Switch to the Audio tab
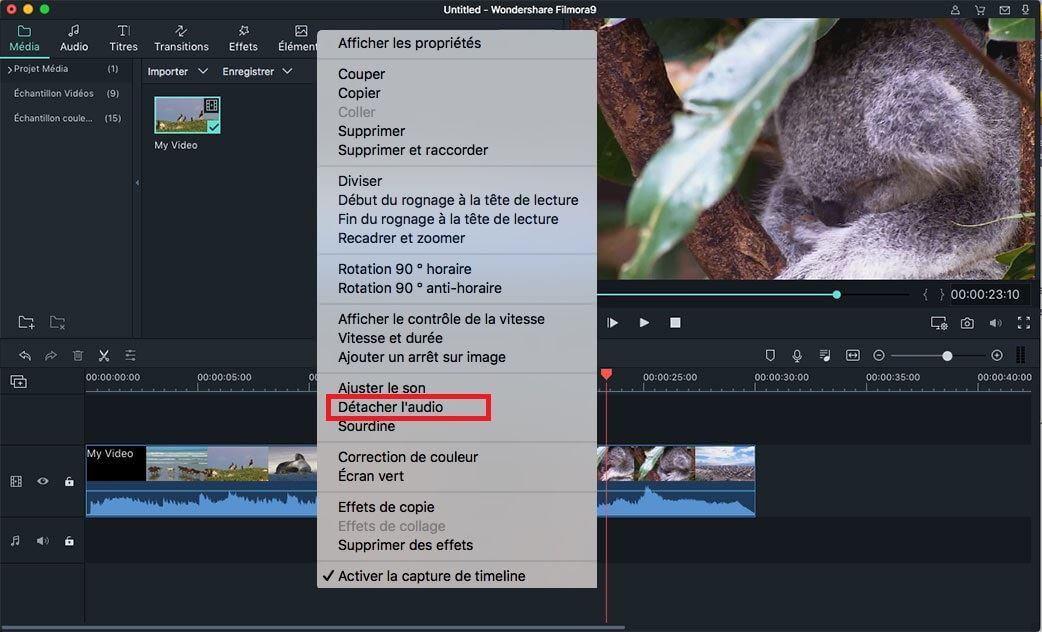 (74, 39)
